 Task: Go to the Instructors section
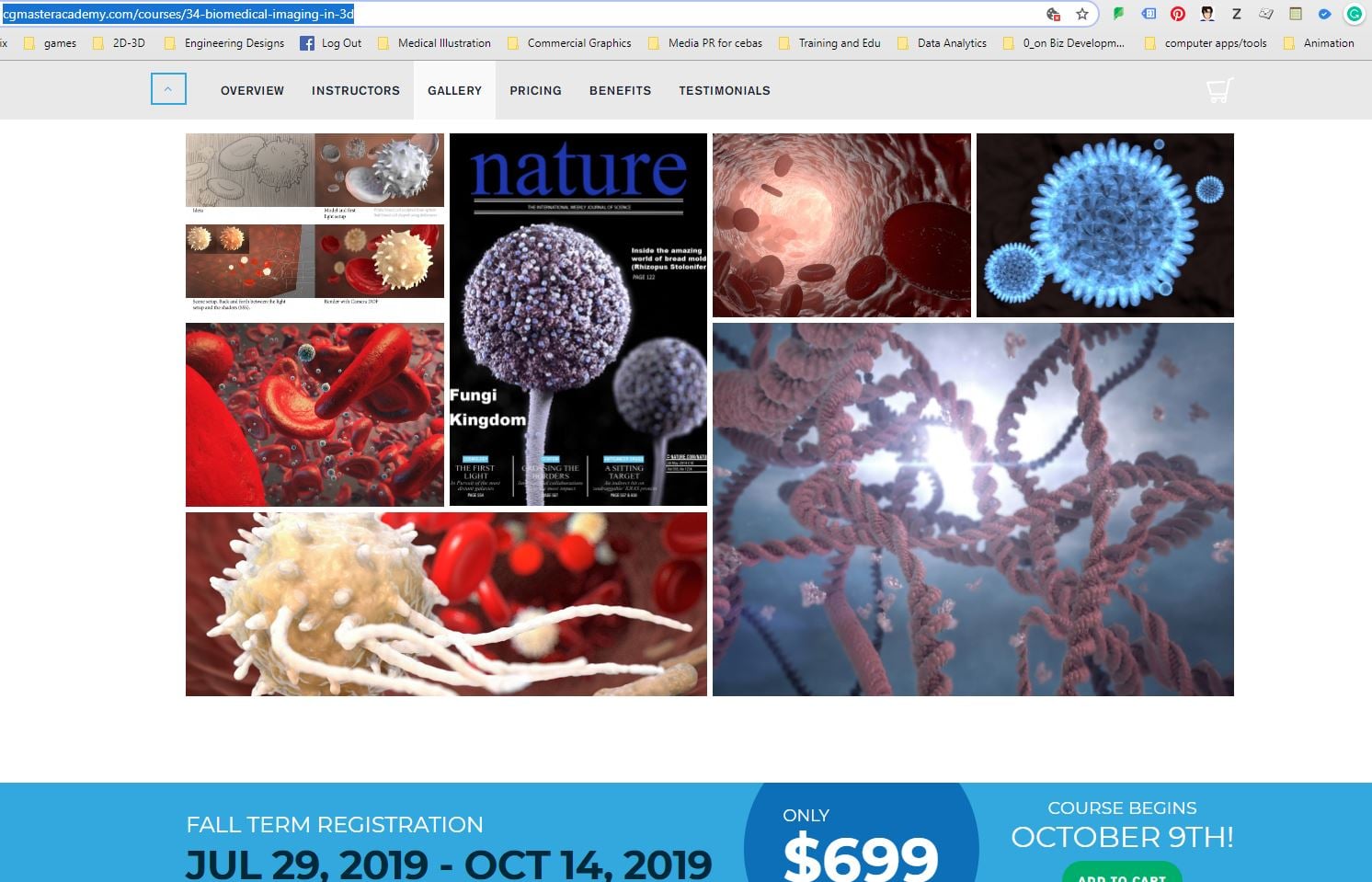tap(356, 90)
